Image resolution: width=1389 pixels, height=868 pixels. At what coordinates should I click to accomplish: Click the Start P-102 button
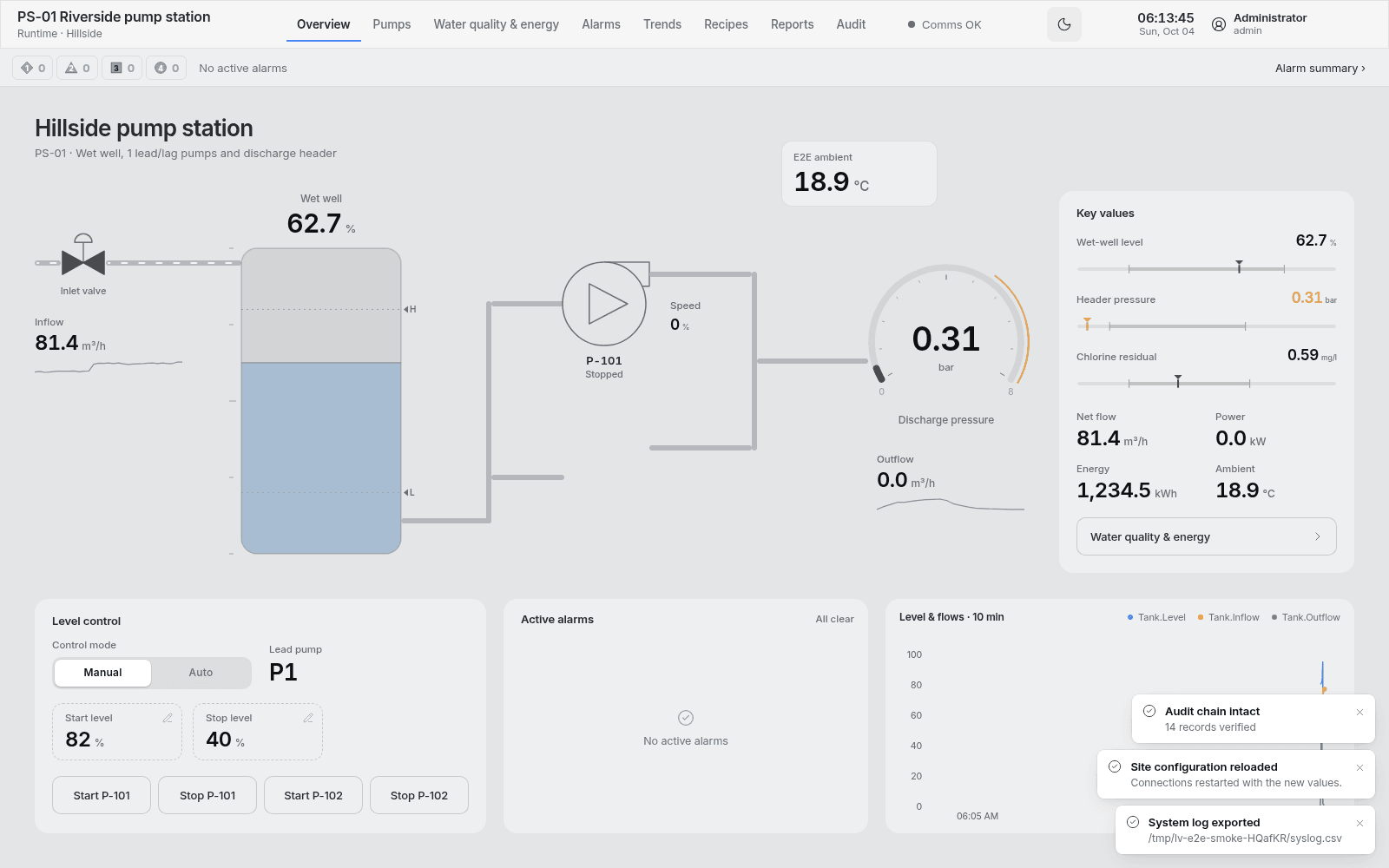[x=313, y=795]
